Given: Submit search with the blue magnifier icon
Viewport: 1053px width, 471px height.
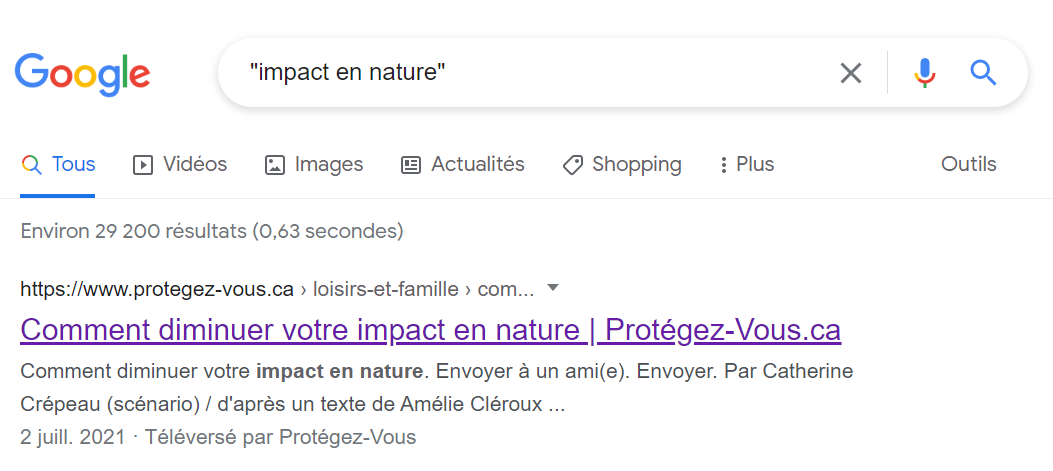Looking at the screenshot, I should 984,73.
